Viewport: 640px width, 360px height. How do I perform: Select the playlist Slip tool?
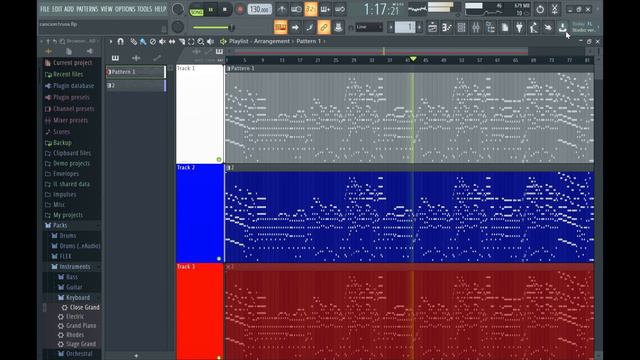(172, 41)
